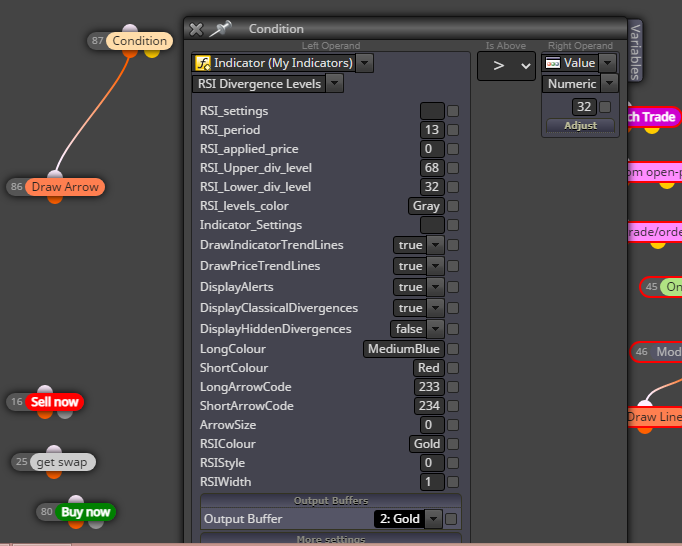This screenshot has width=682, height=546.
Task: Edit the RSIWidth value 1
Action: tap(432, 482)
